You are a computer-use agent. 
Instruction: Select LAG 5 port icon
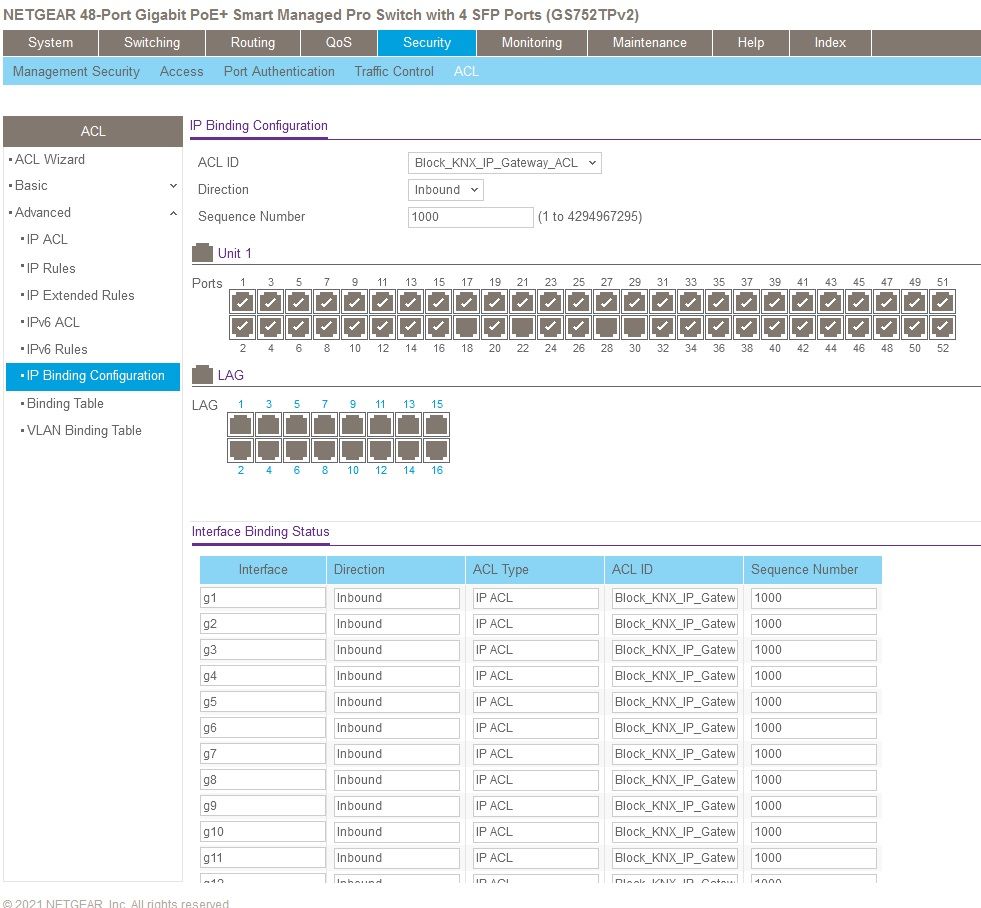tap(297, 425)
